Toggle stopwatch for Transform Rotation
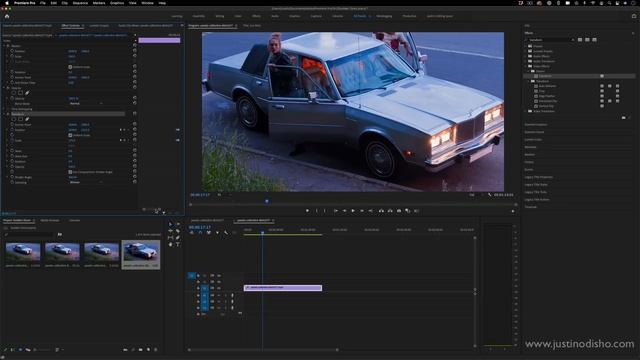The image size is (640, 360). click(12, 161)
